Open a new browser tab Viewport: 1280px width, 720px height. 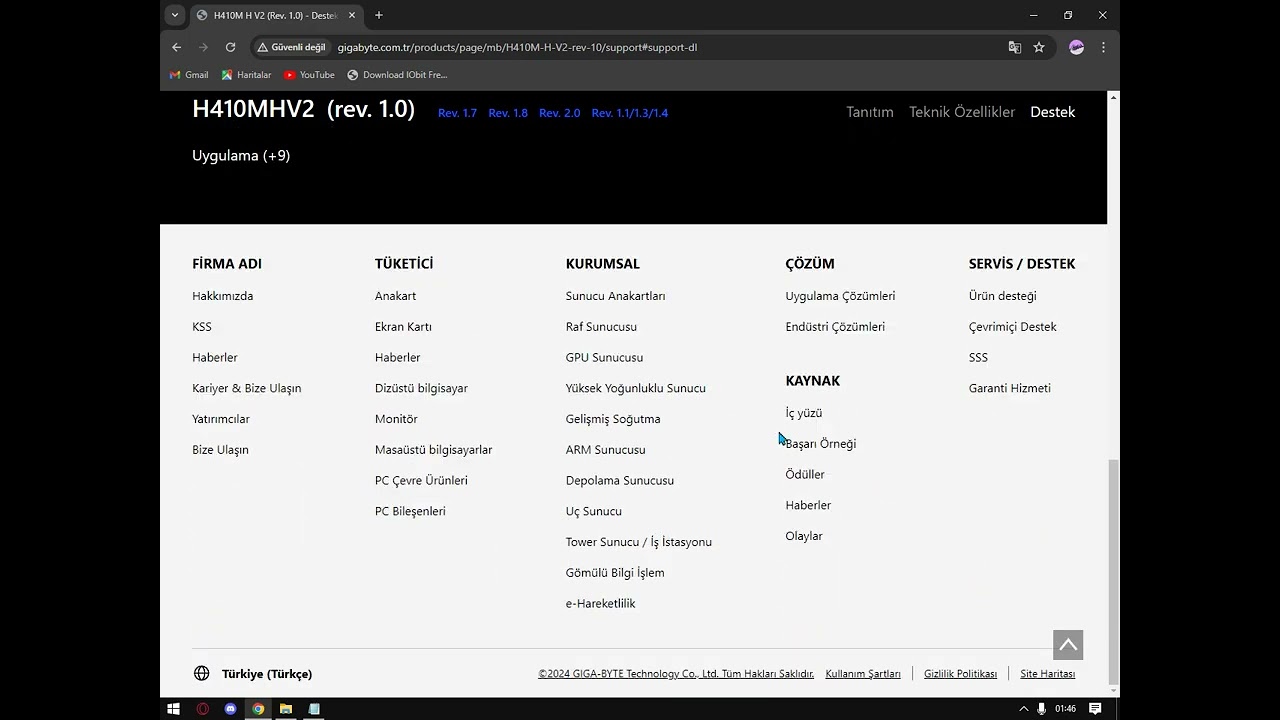(x=379, y=15)
